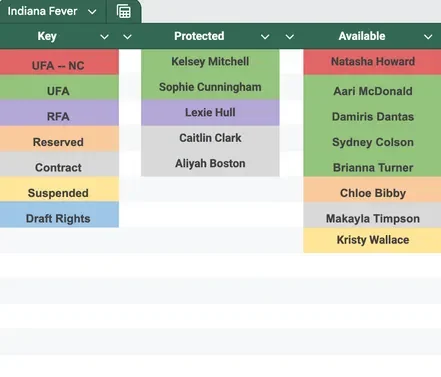This screenshot has width=441, height=377.
Task: Click the Sydney Colson cell
Action: coord(372,139)
